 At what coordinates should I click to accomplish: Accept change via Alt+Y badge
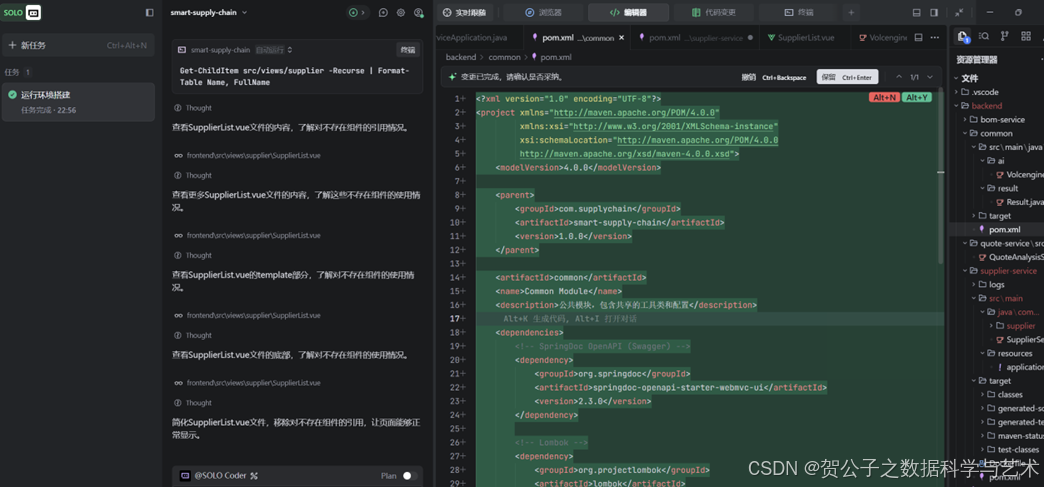pyautogui.click(x=916, y=98)
